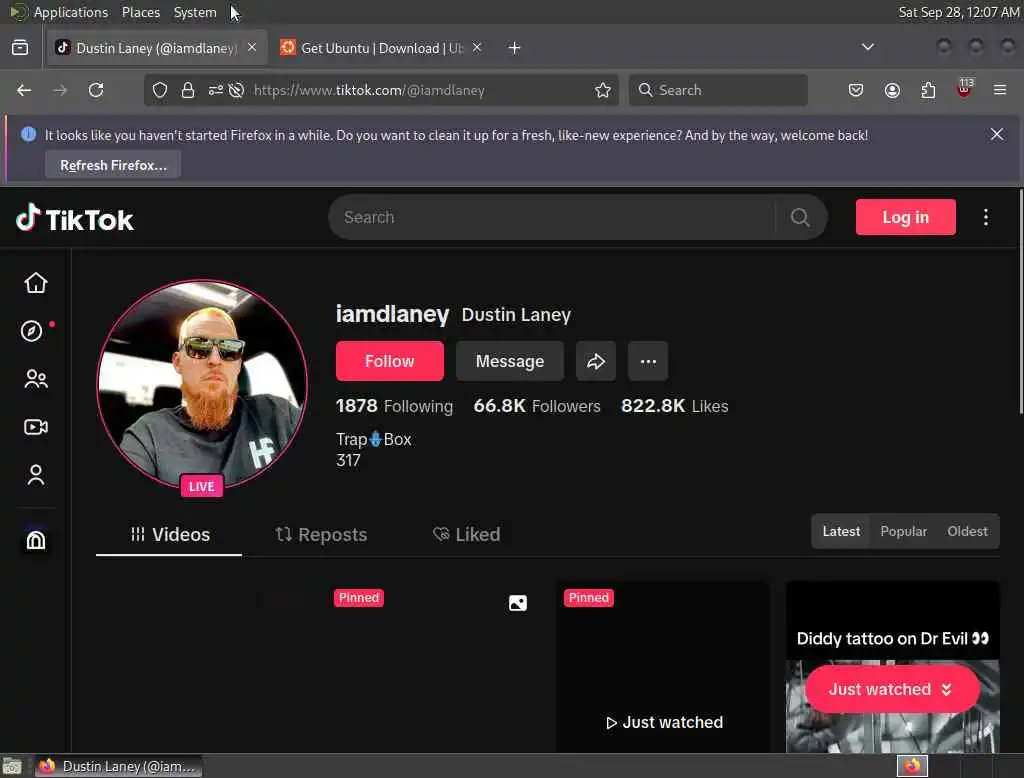Screen dimensions: 1024x778
Task: Show site security padlock info
Action: pos(188,90)
